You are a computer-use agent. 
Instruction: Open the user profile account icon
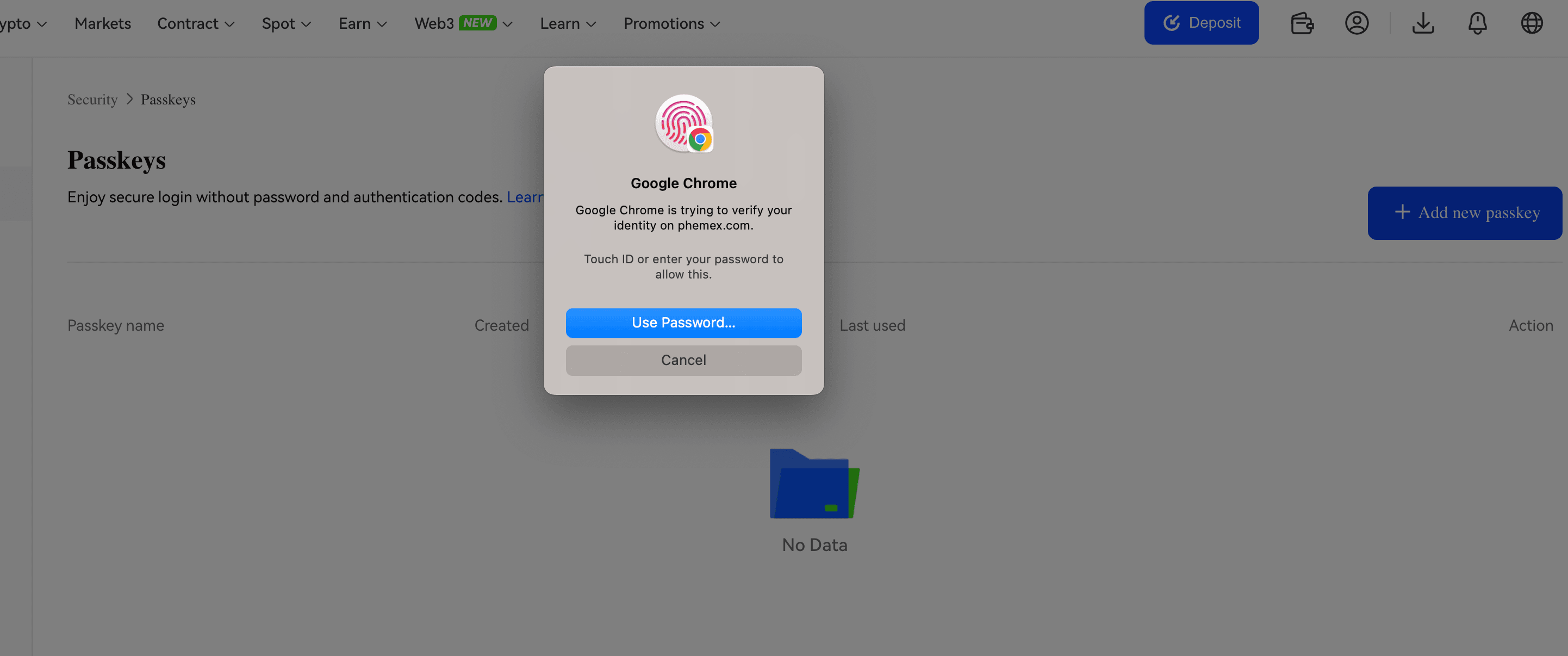click(1356, 23)
